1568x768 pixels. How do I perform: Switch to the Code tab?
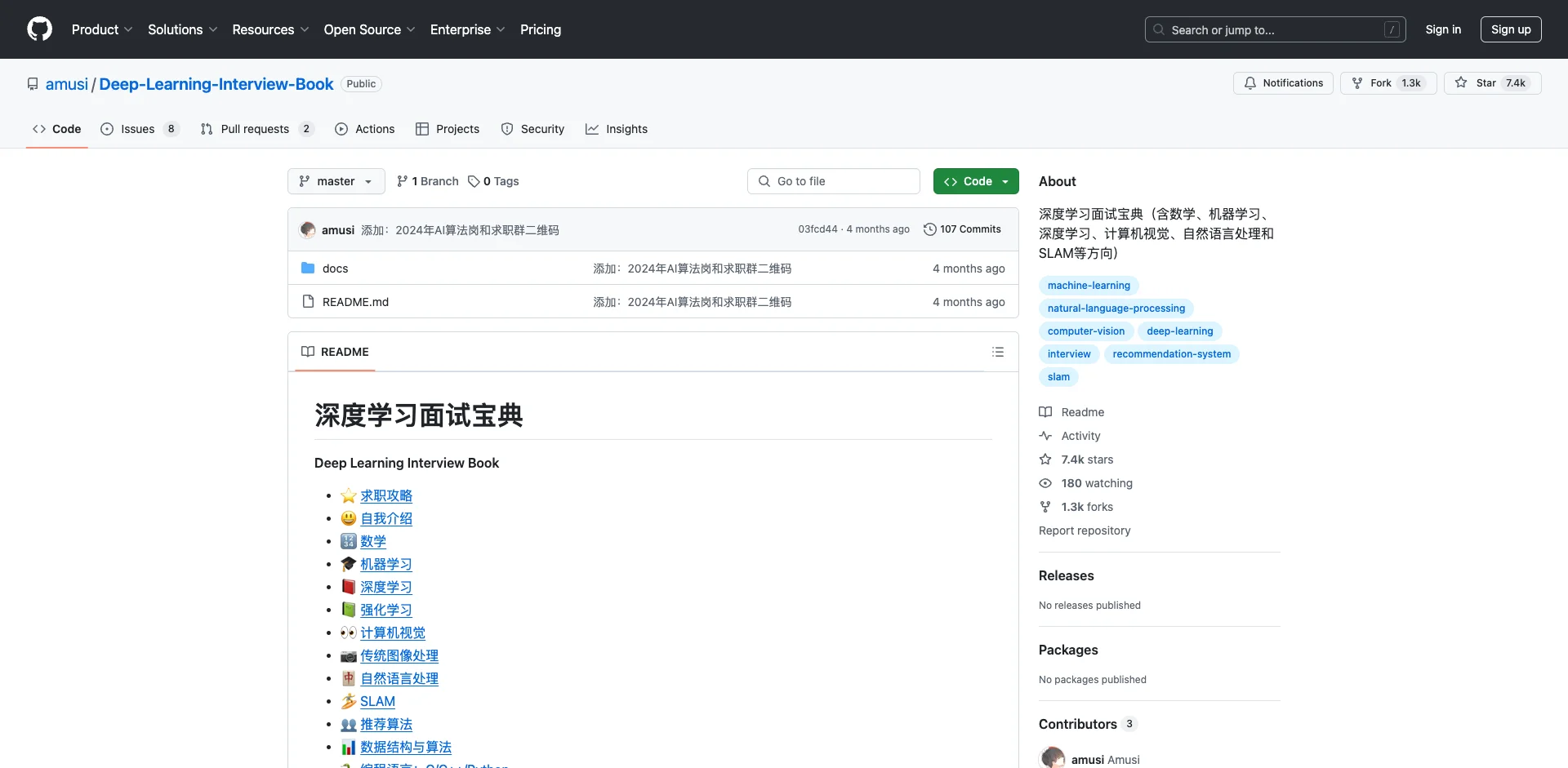[57, 129]
